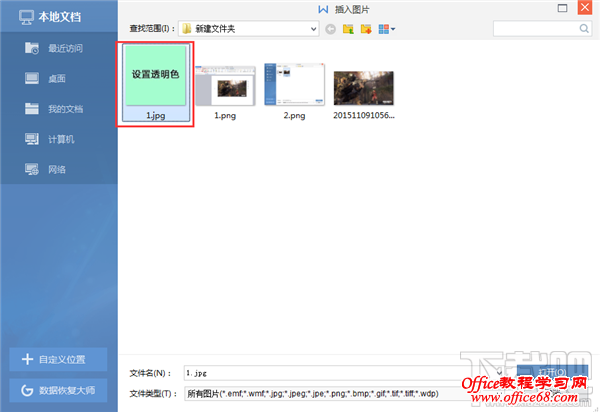This screenshot has width=600, height=412.
Task: Create a new folder icon
Action: click(x=366, y=29)
